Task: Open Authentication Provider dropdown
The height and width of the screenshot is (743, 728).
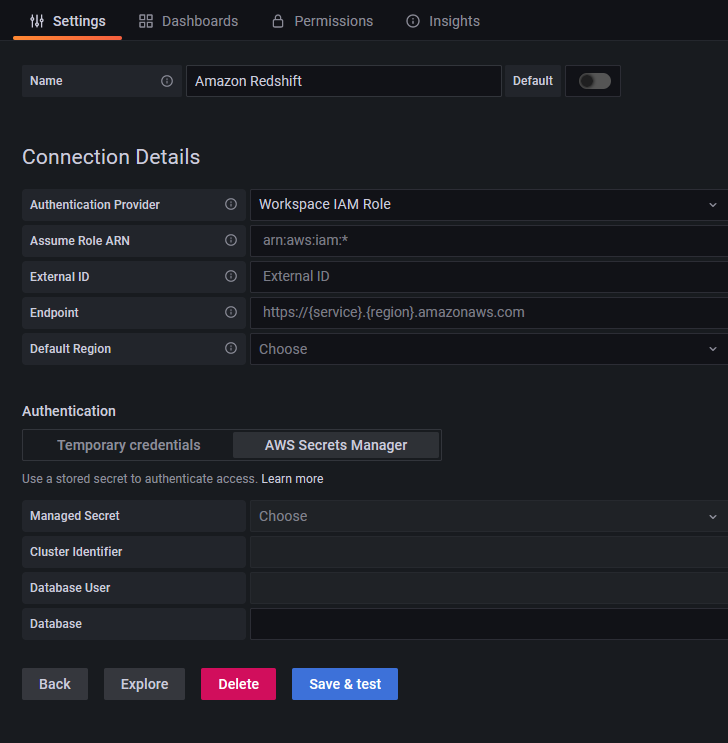Action: coord(488,205)
